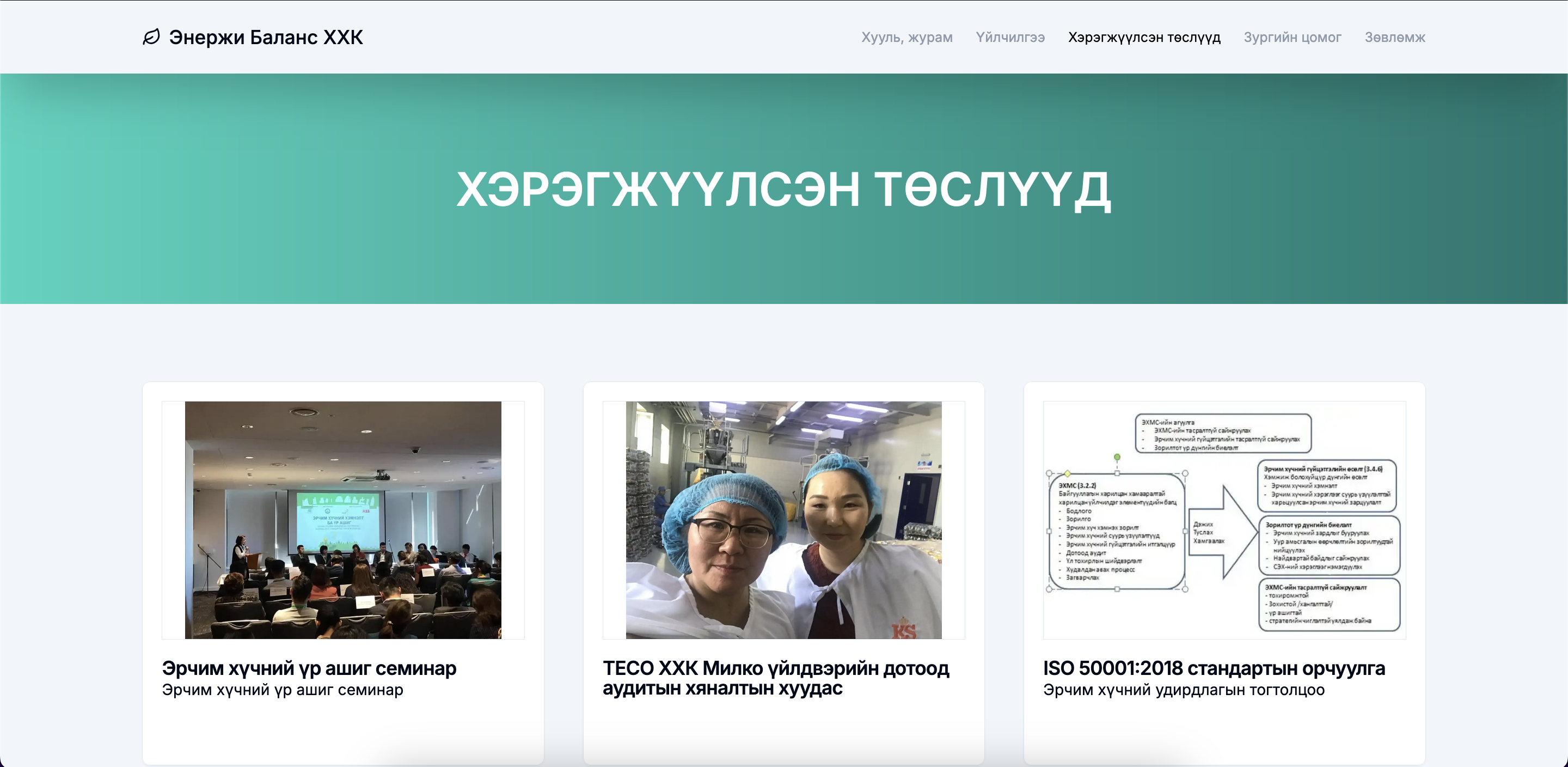1568x767 pixels.
Task: Open the Энержи Баланс ХХК home link
Action: coord(253,37)
